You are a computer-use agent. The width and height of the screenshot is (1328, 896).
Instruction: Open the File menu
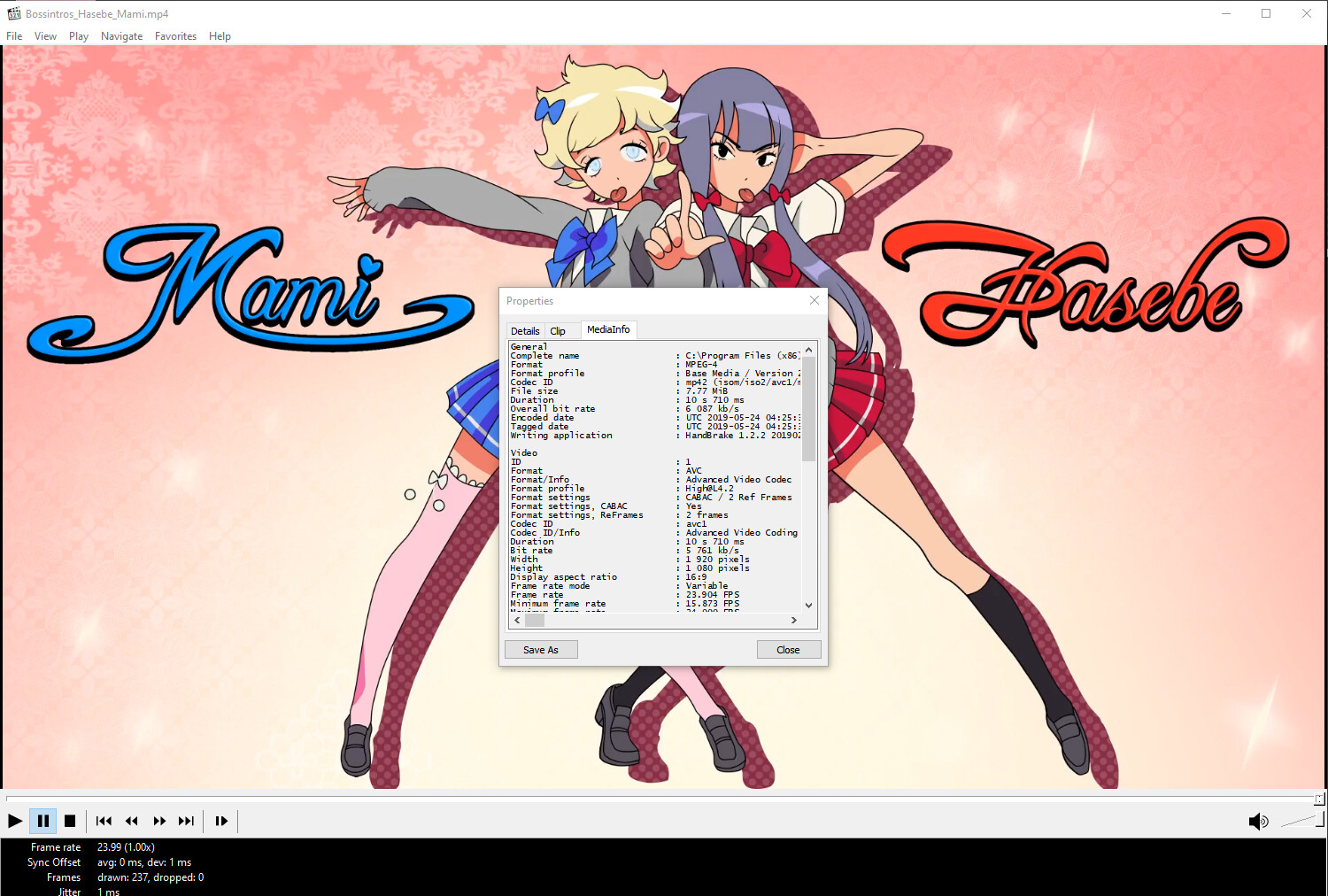[14, 36]
